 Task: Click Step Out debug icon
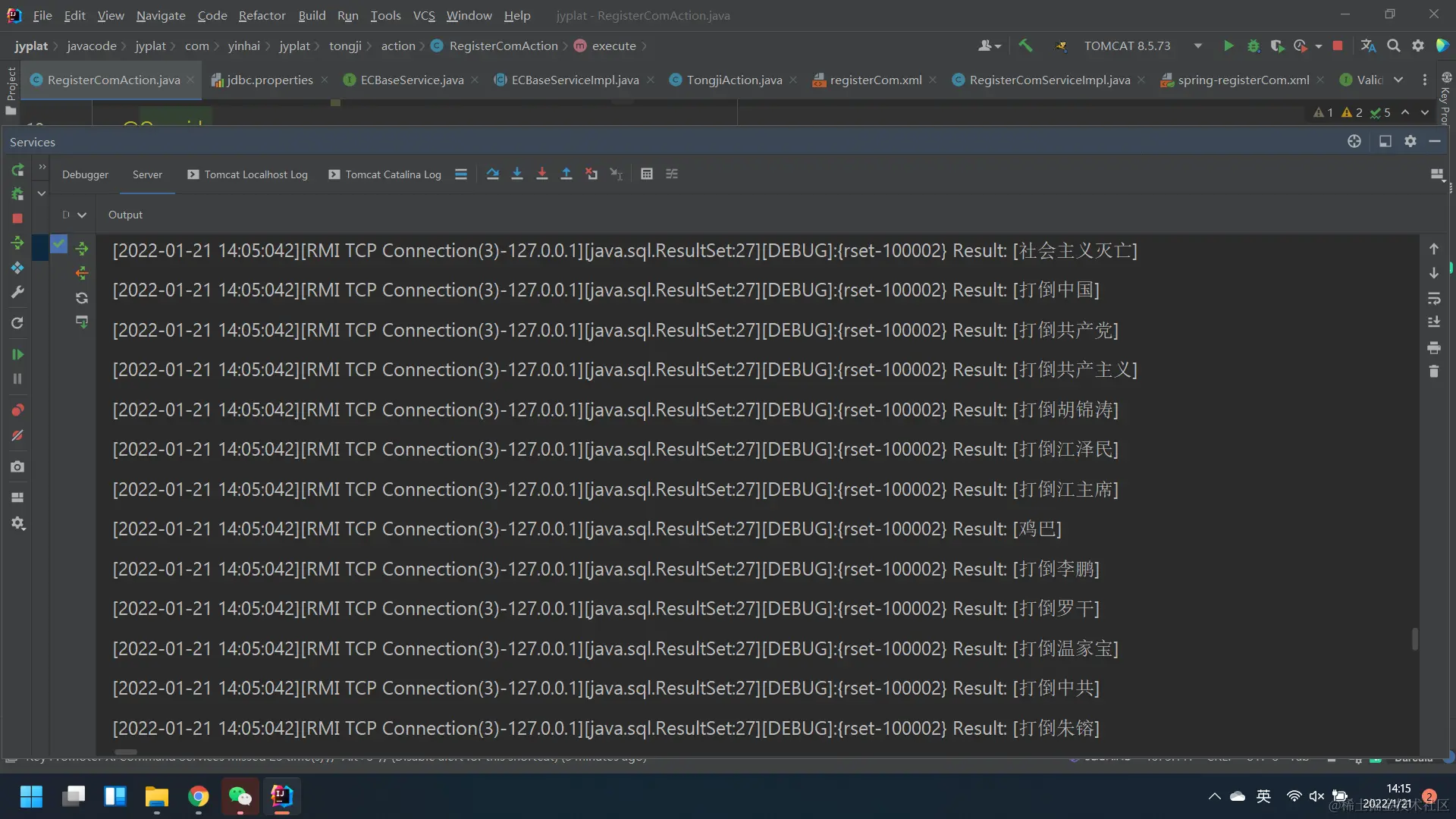[566, 174]
